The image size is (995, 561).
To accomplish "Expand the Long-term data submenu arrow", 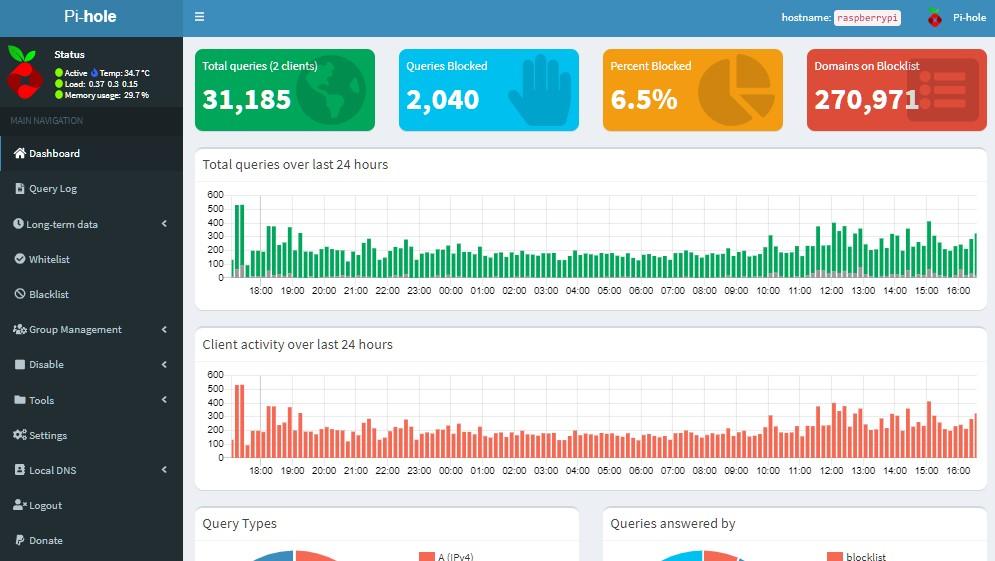I will [x=164, y=223].
